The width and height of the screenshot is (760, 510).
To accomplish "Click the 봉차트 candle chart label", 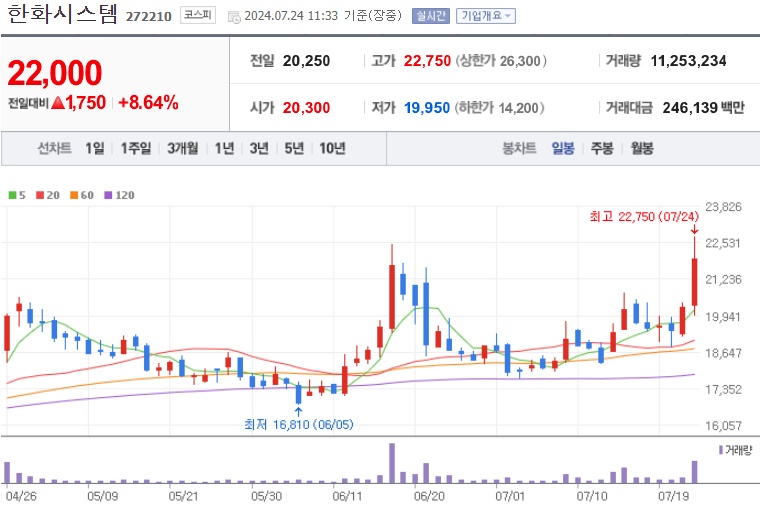I will coord(519,148).
